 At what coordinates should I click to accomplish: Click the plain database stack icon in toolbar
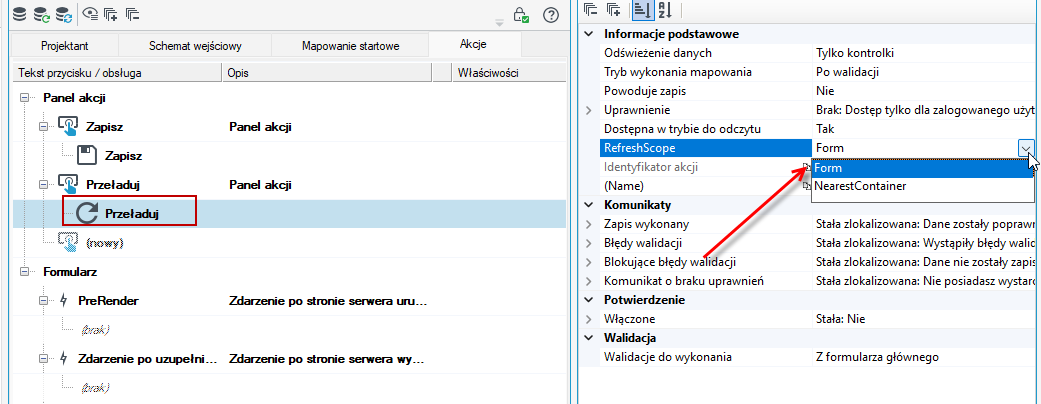point(20,13)
